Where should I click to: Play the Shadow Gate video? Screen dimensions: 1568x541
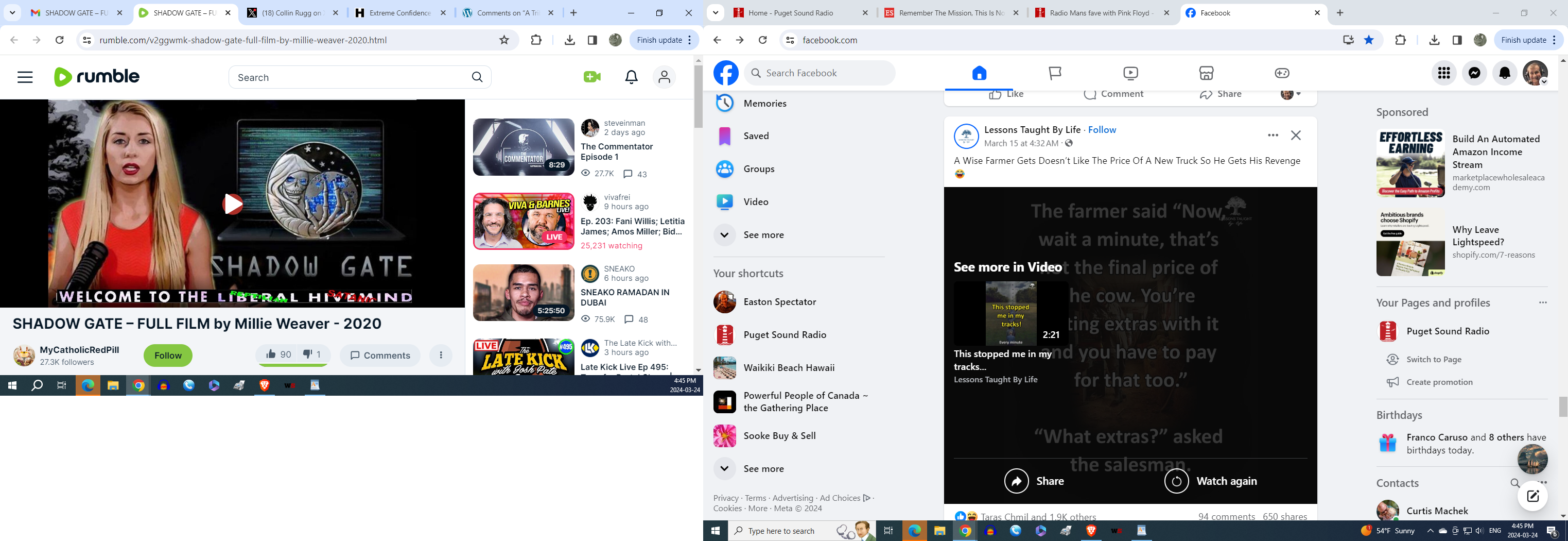[x=233, y=204]
